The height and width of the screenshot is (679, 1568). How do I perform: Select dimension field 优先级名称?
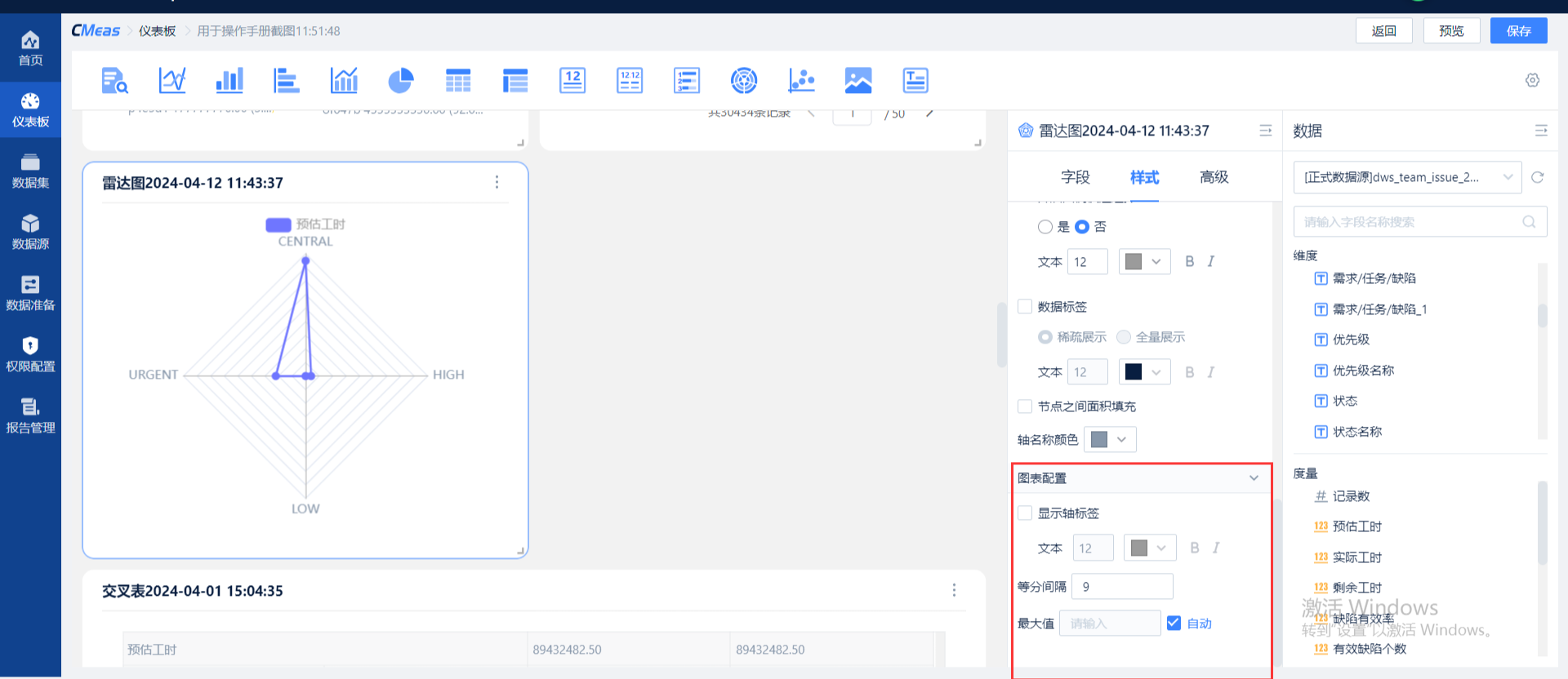click(x=1364, y=371)
